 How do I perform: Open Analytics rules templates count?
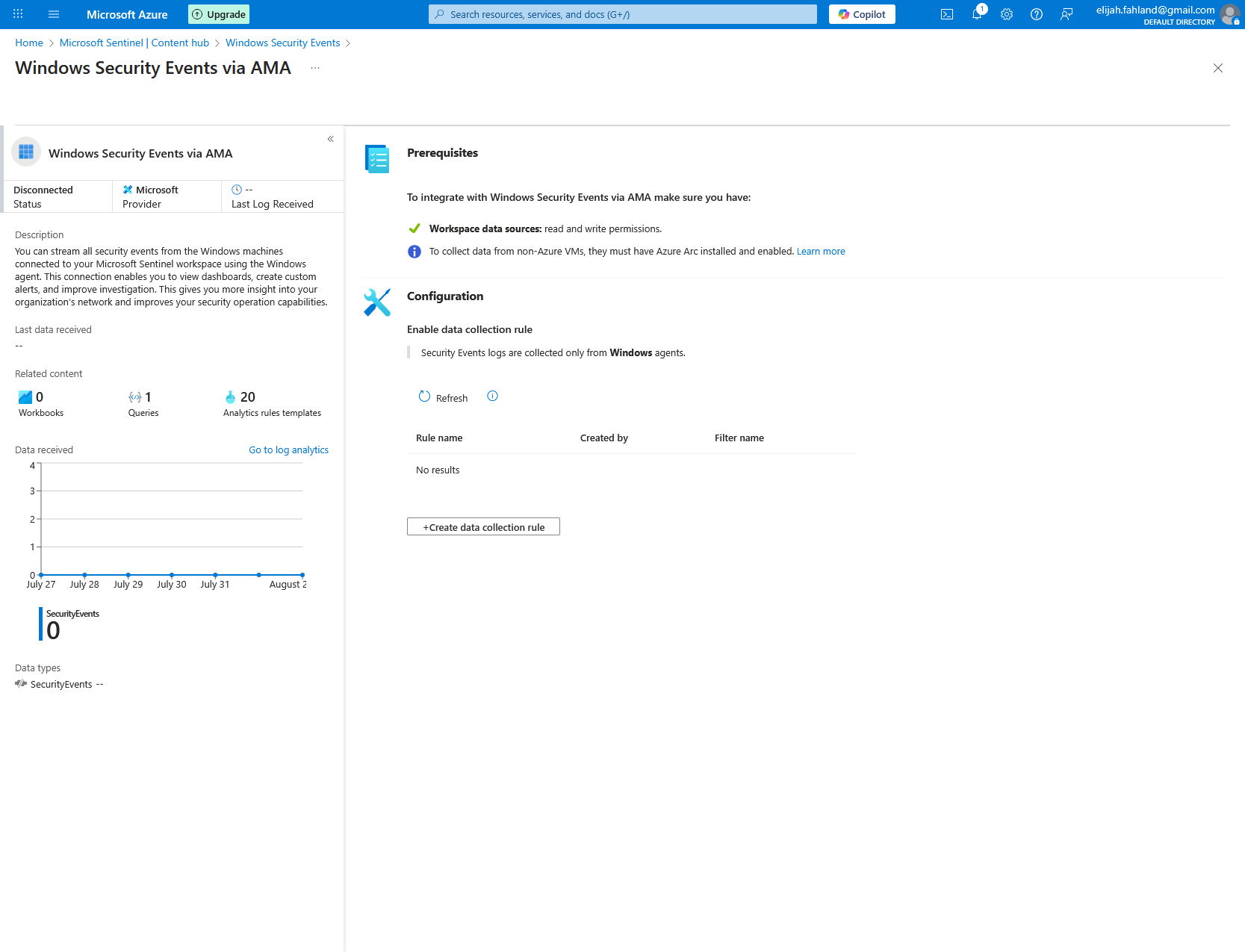click(272, 404)
